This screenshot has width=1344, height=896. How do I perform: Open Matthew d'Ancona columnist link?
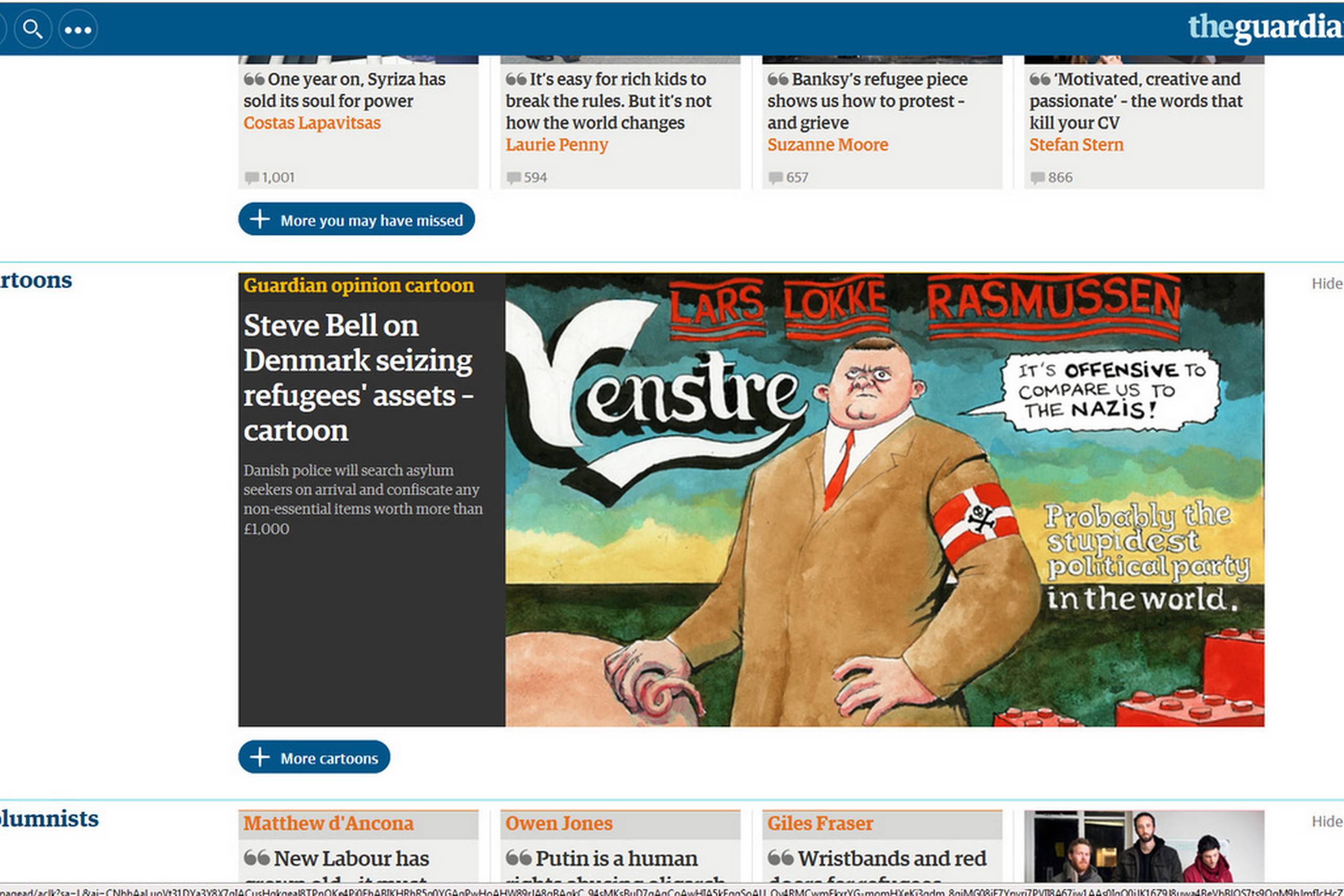click(x=329, y=824)
